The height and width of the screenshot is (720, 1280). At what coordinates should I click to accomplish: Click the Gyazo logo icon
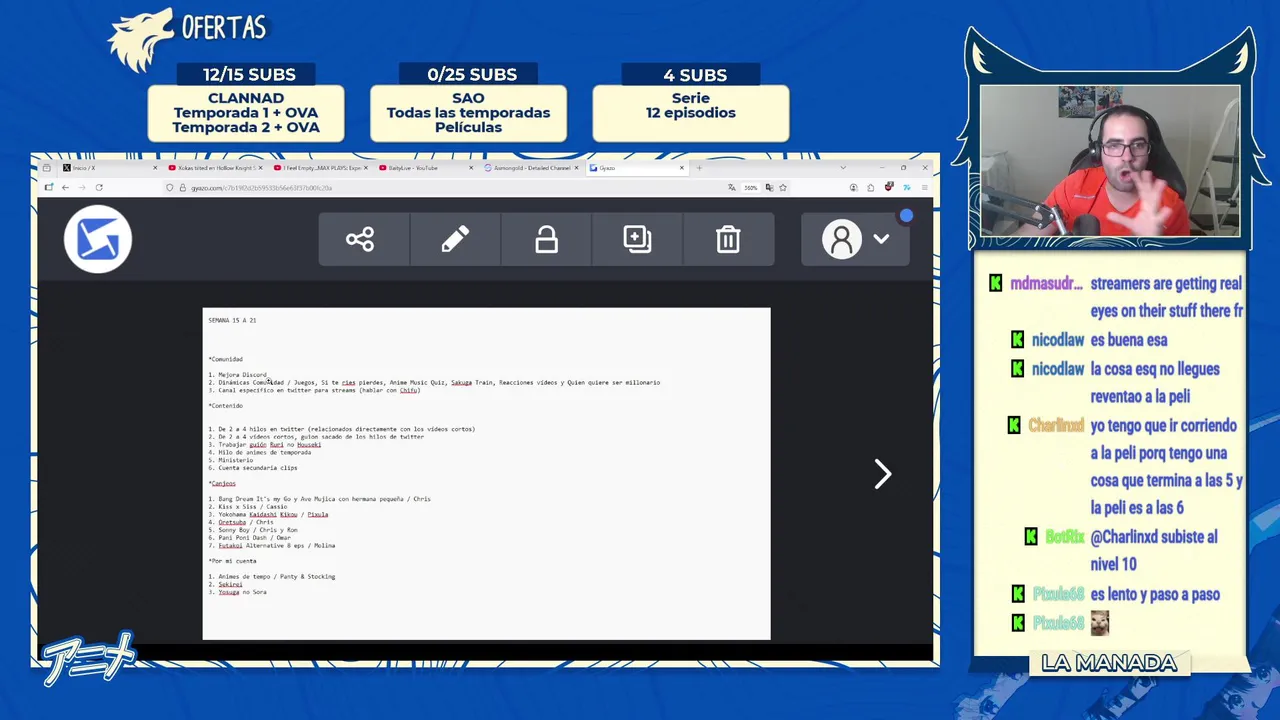[98, 239]
